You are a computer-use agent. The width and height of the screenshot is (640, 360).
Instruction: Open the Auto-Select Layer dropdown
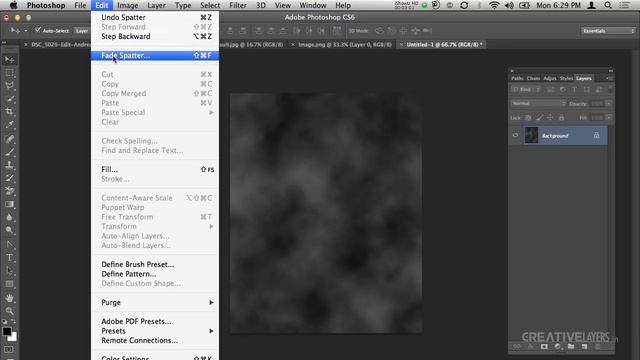82,31
